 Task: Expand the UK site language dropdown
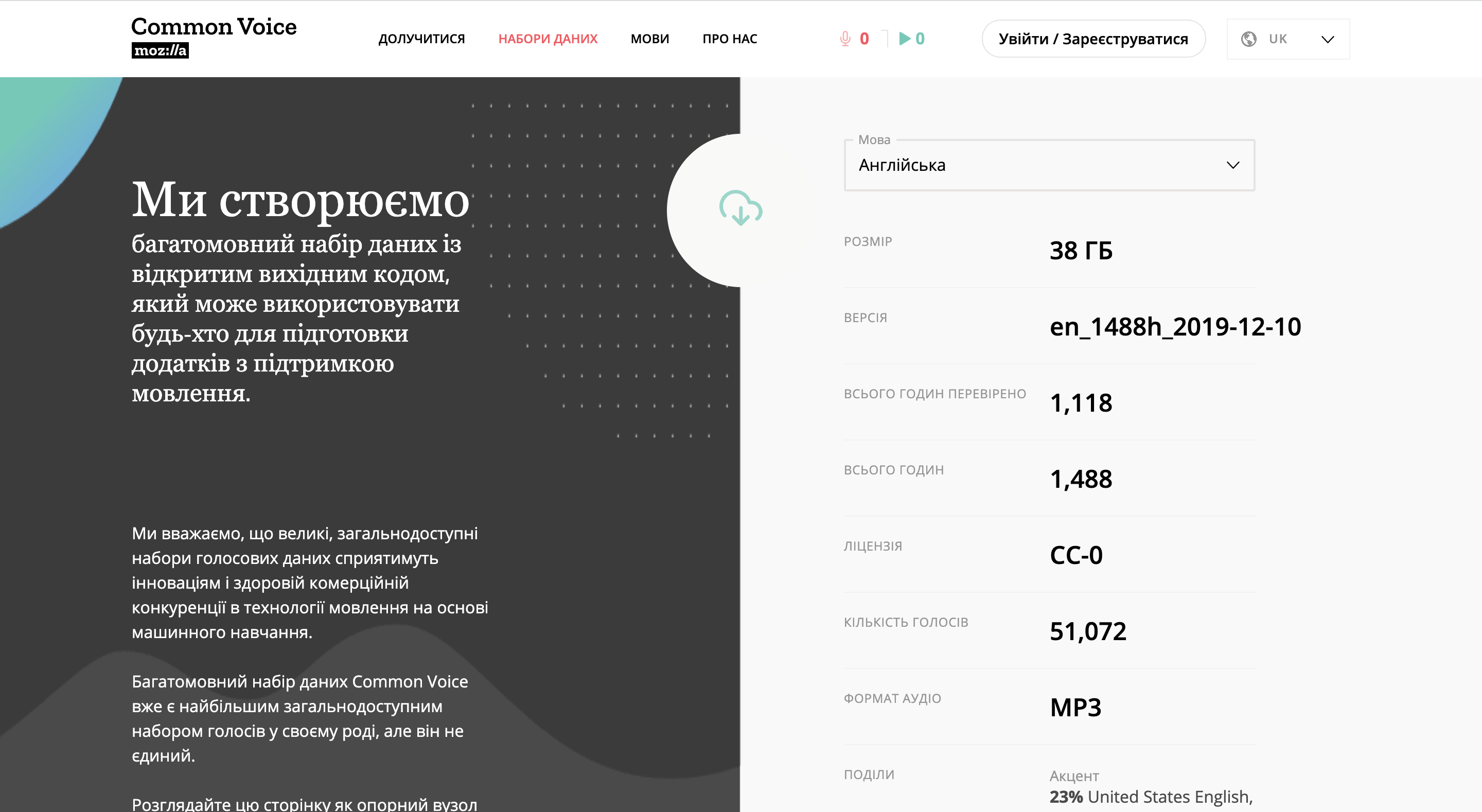1288,39
